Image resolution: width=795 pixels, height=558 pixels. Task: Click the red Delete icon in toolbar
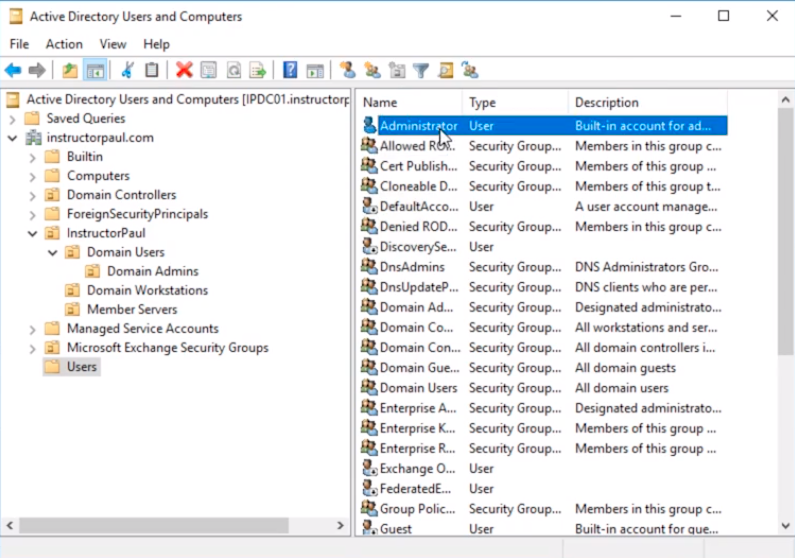[184, 70]
